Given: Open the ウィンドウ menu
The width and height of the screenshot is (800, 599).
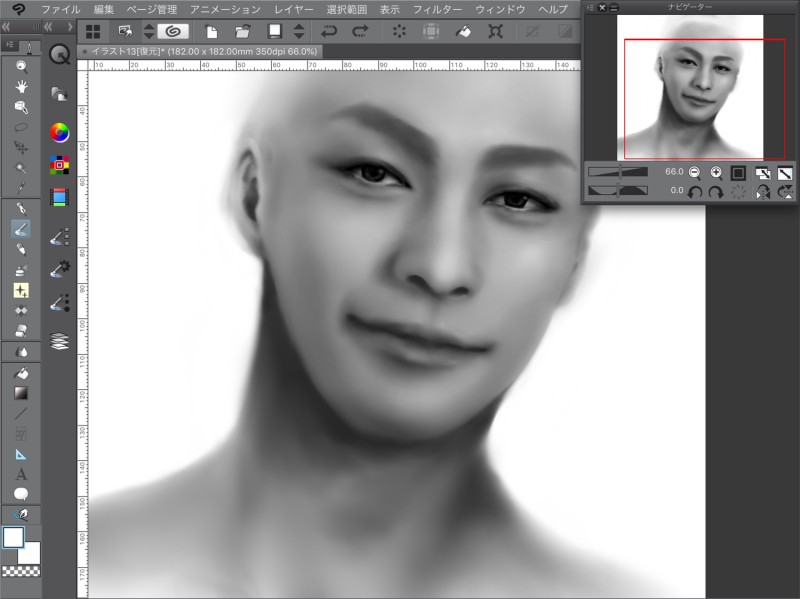Looking at the screenshot, I should [500, 9].
